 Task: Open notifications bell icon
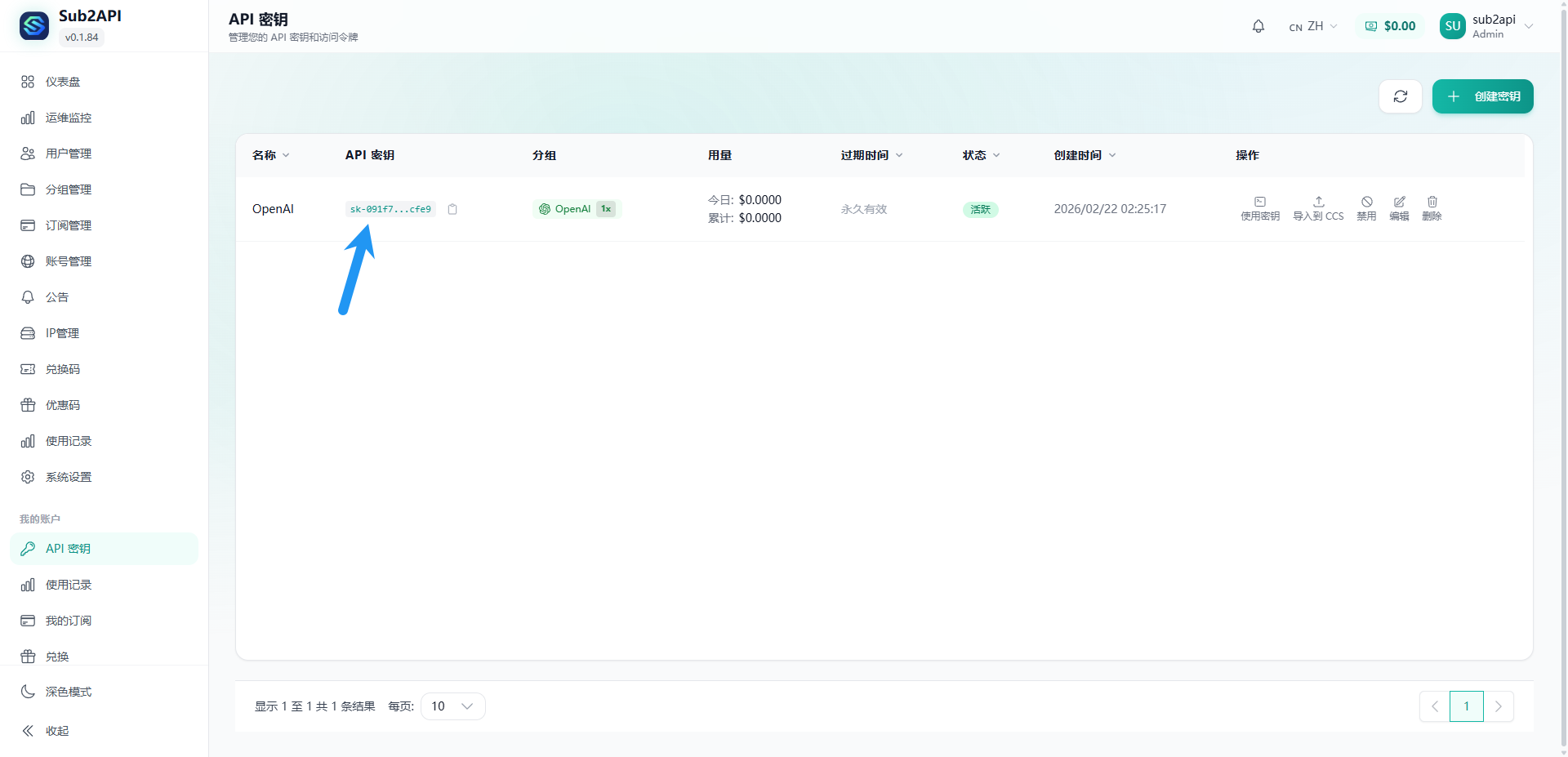tap(1258, 26)
